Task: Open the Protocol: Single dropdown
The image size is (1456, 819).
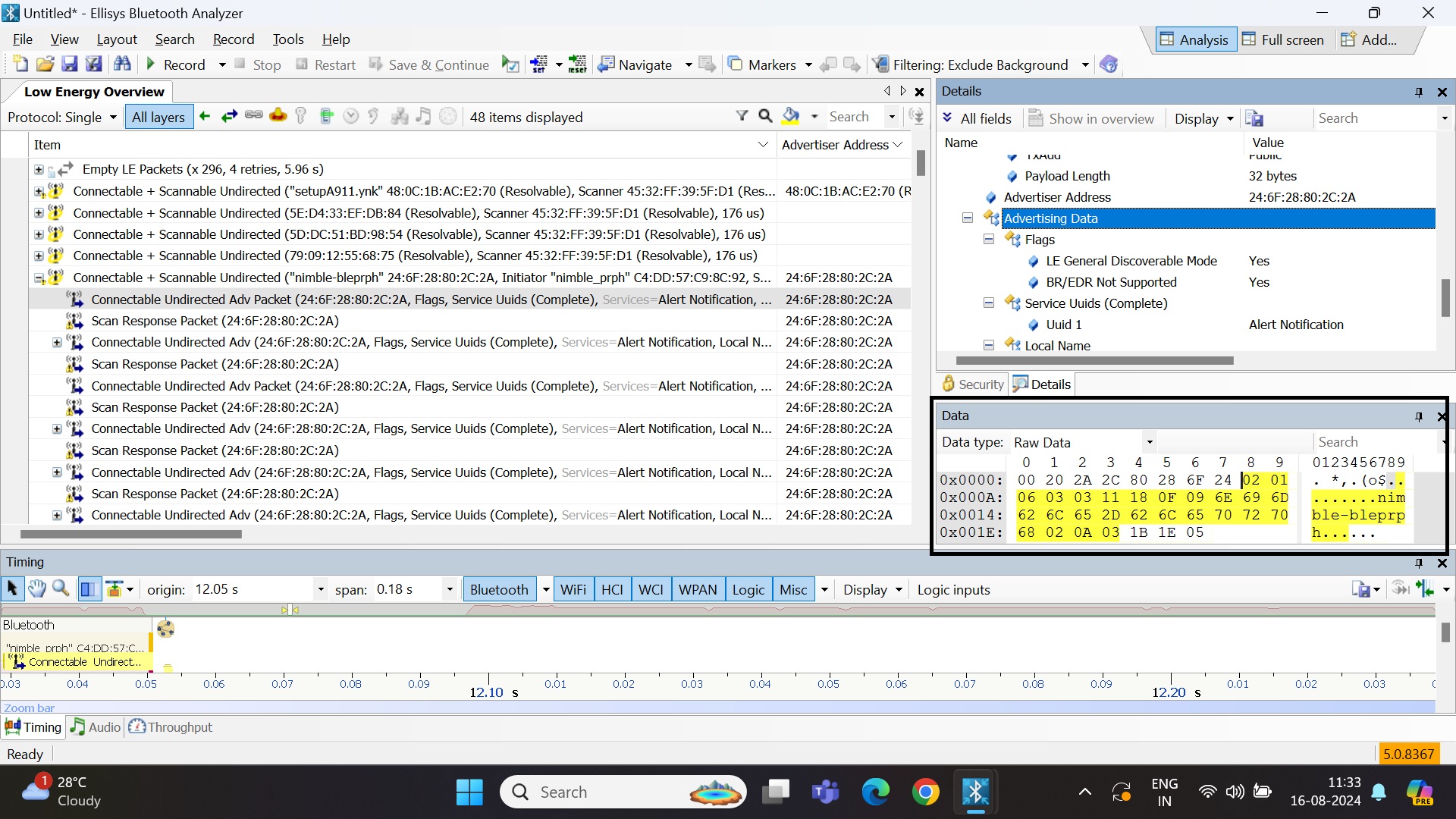Action: pyautogui.click(x=62, y=117)
